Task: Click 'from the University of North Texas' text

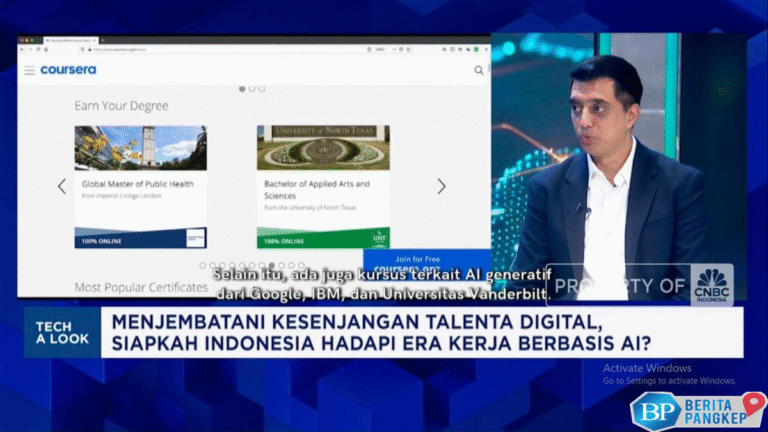Action: click(x=310, y=208)
